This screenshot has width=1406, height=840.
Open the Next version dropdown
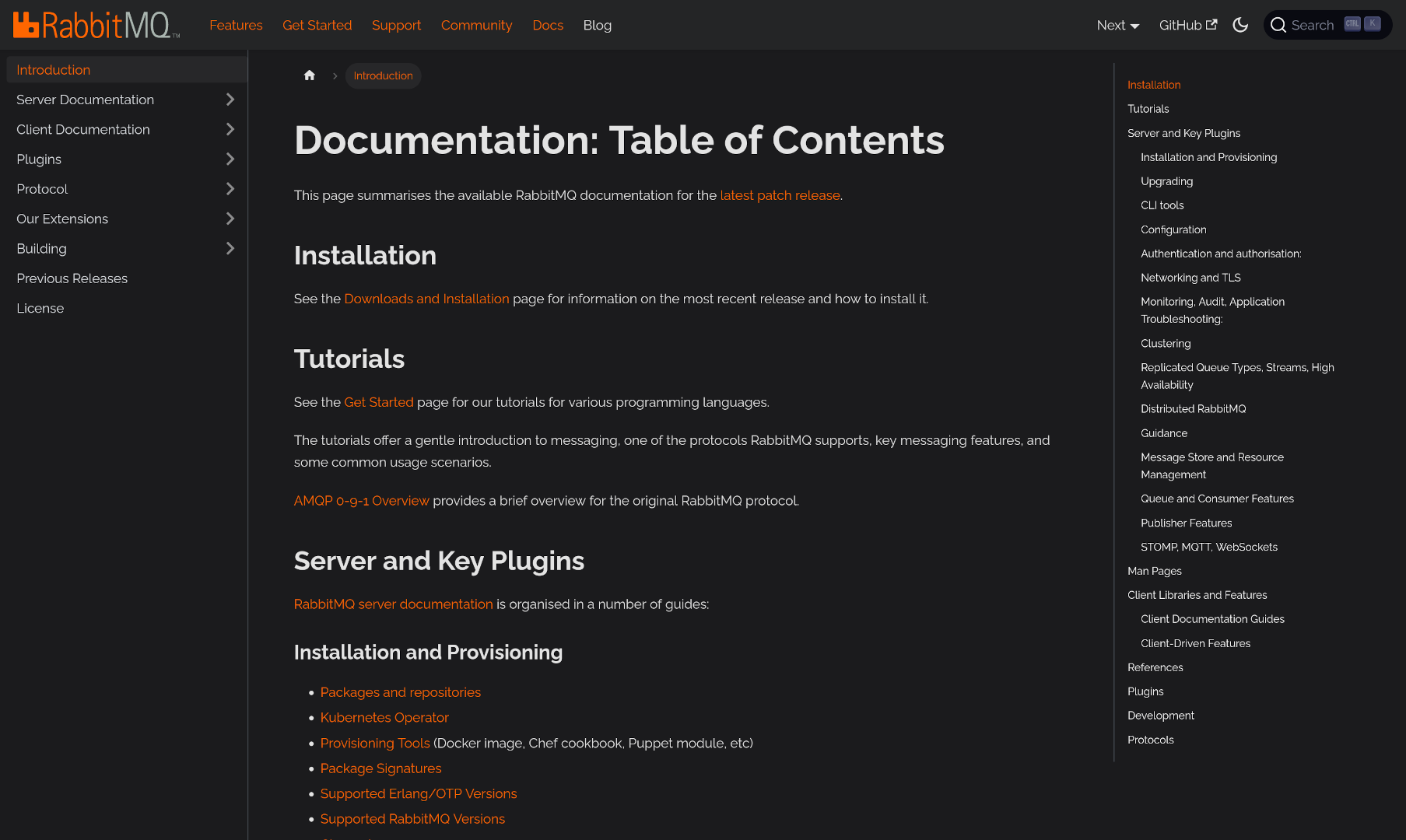pos(1117,24)
